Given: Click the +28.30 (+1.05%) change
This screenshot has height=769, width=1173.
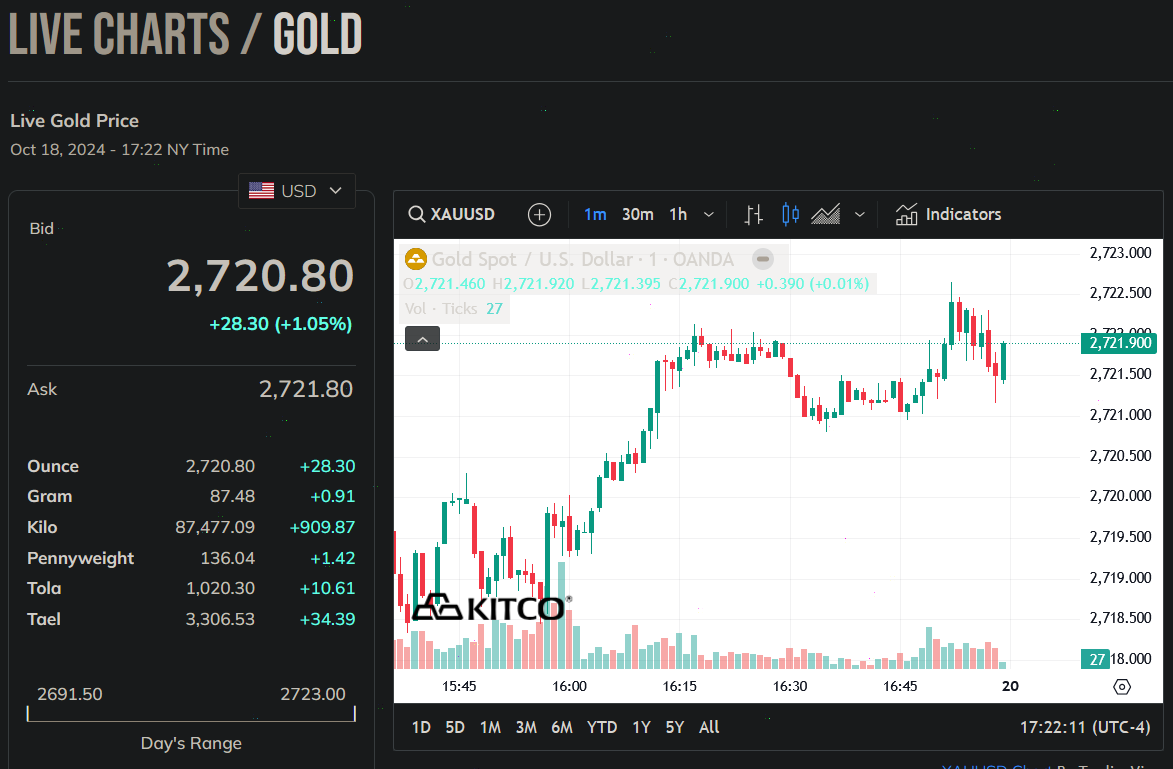Looking at the screenshot, I should [281, 324].
